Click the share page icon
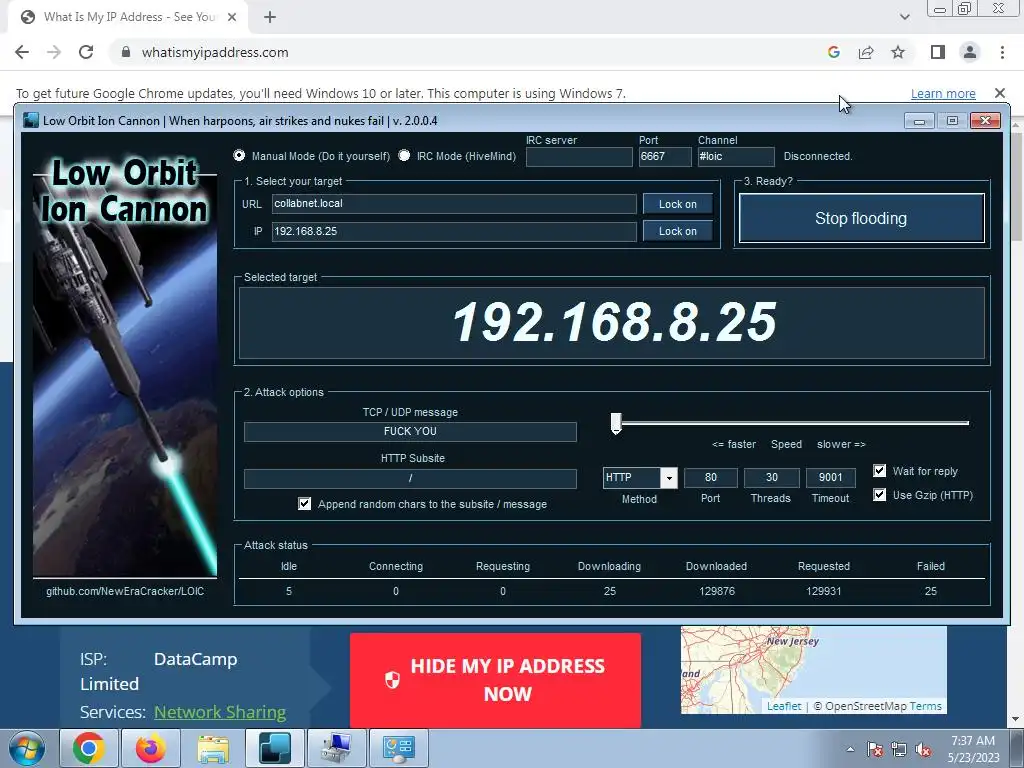Image resolution: width=1024 pixels, height=768 pixels. [x=866, y=52]
